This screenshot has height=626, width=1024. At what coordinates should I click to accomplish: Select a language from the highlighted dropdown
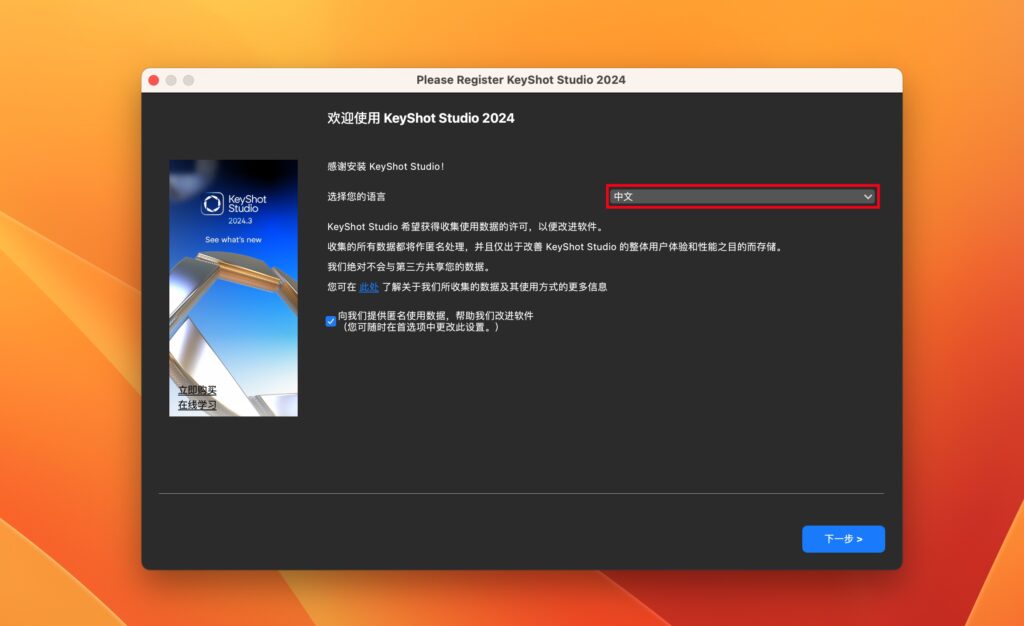coord(742,196)
